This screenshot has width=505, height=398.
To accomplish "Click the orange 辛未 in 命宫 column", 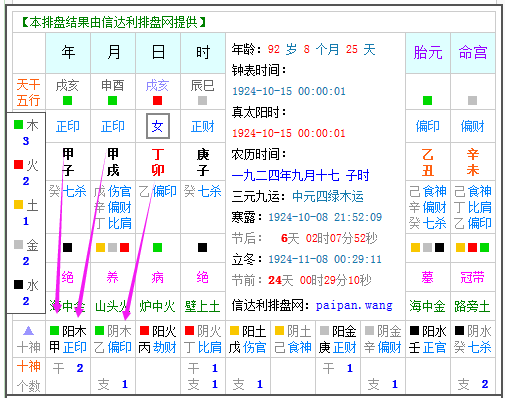I will 473,162.
